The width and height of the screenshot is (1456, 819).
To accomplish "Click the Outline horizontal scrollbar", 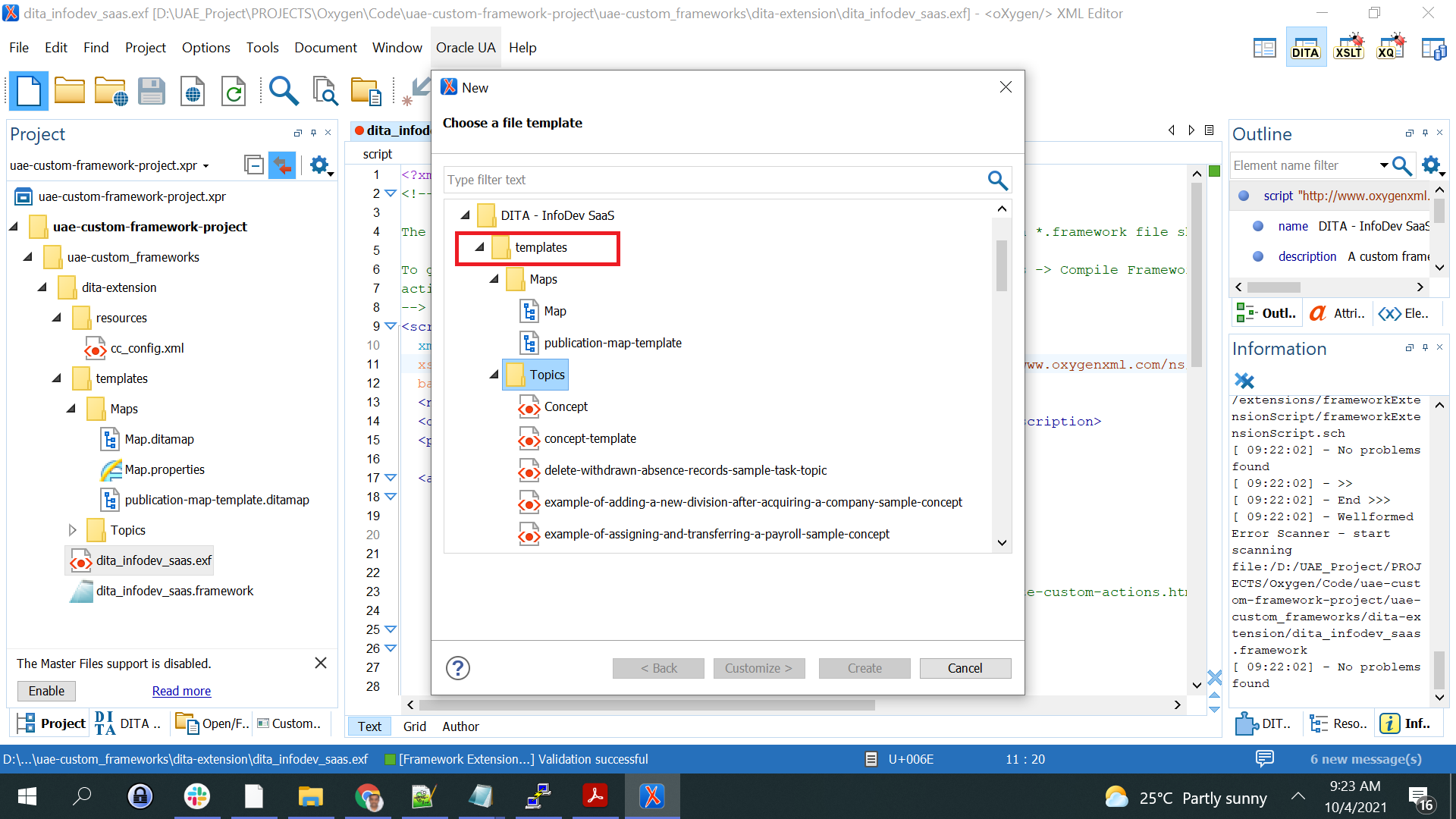I will (x=1274, y=287).
